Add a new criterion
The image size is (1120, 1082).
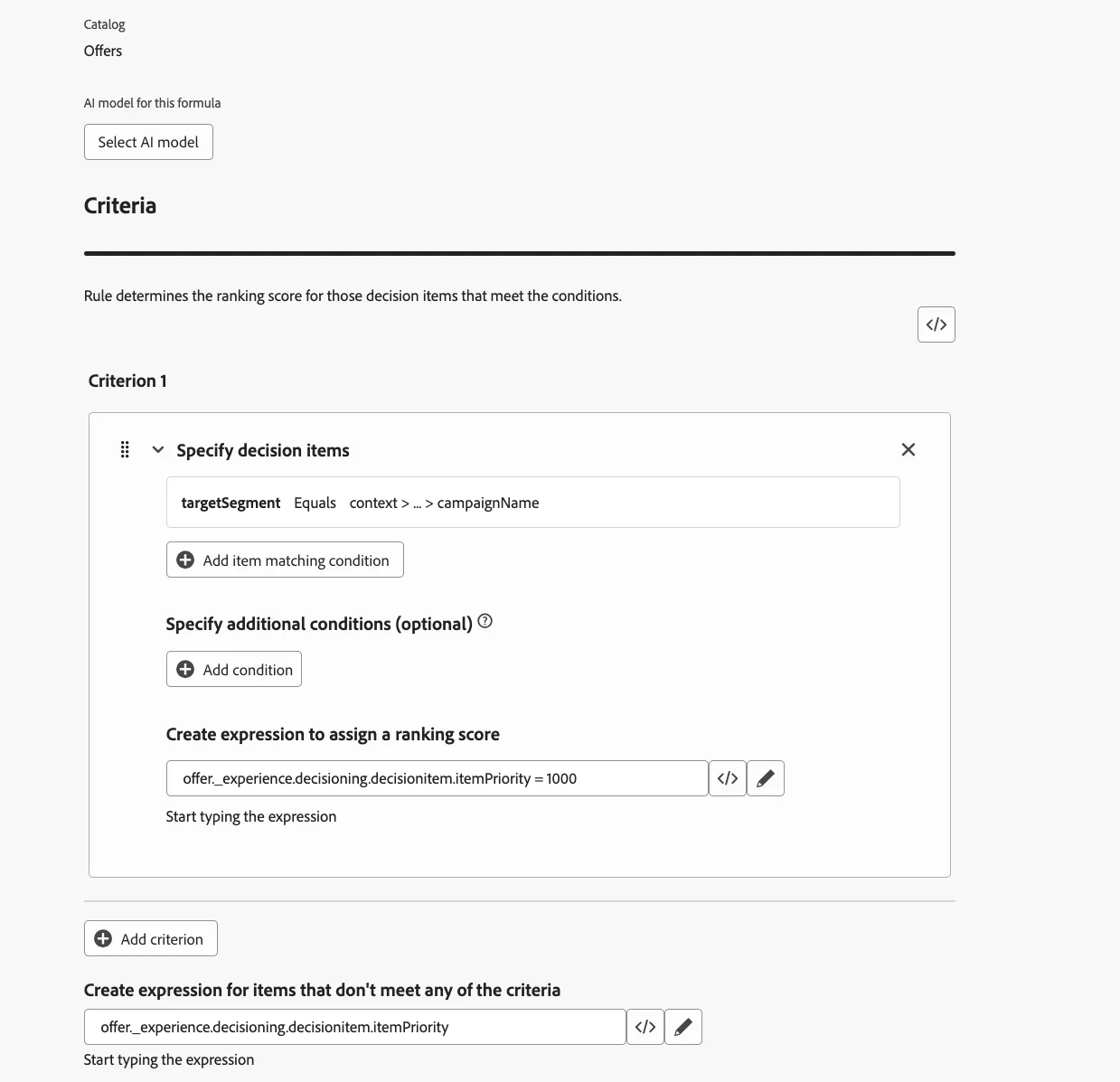(151, 938)
